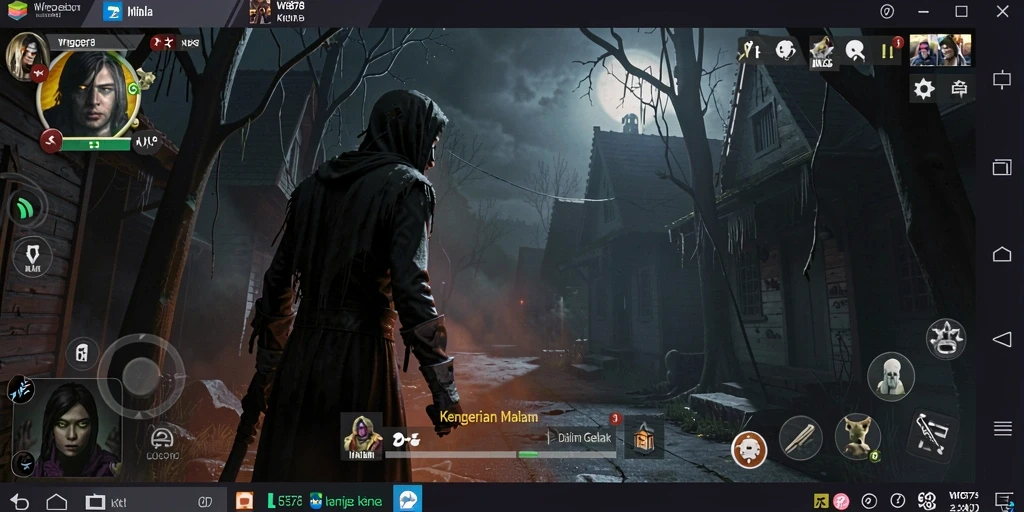1024x512 pixels.
Task: Tap the white skull ability button
Action: (891, 377)
